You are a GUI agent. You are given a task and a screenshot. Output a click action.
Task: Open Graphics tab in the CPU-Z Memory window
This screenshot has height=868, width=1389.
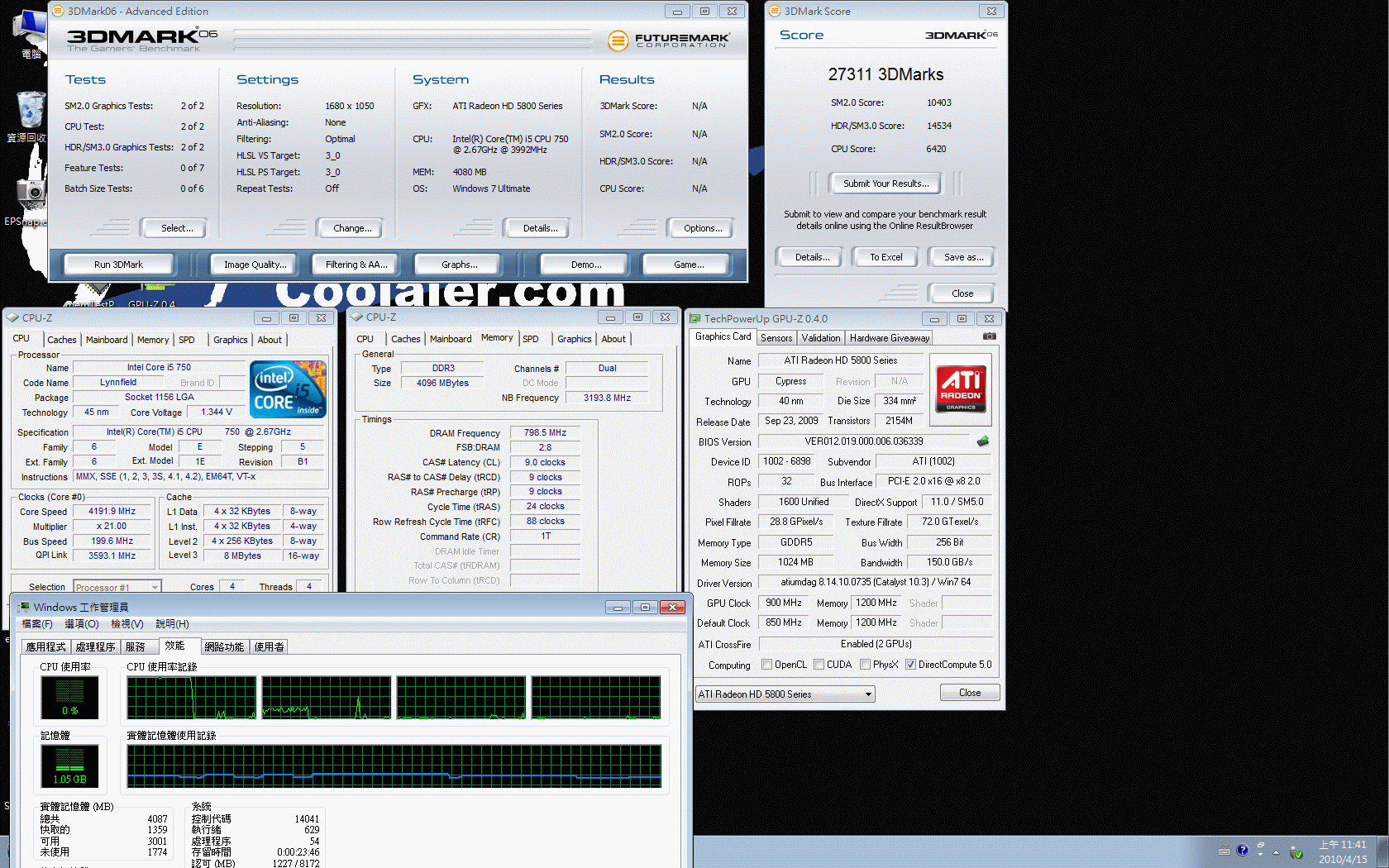(x=575, y=339)
